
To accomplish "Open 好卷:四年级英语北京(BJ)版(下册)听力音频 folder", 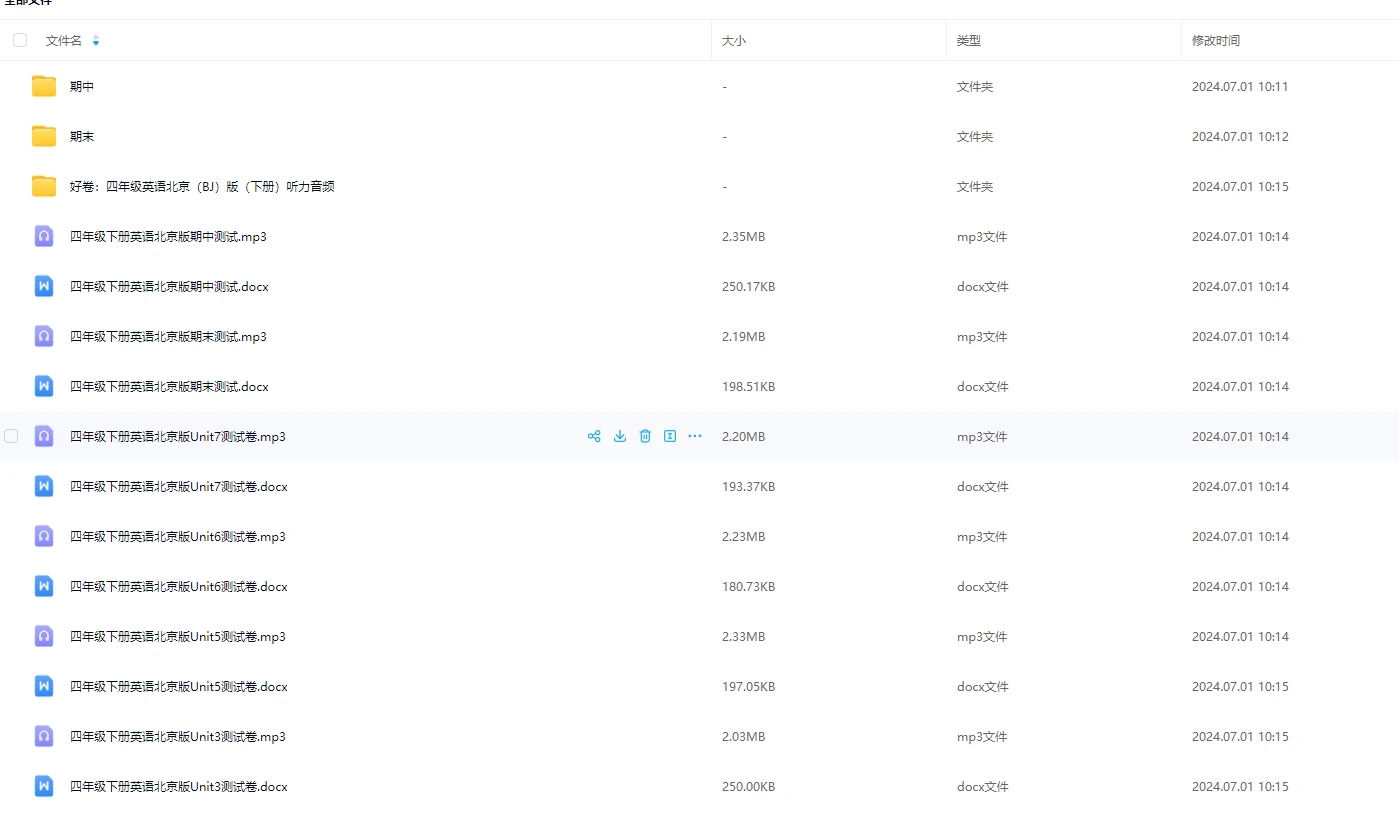I will pos(202,187).
